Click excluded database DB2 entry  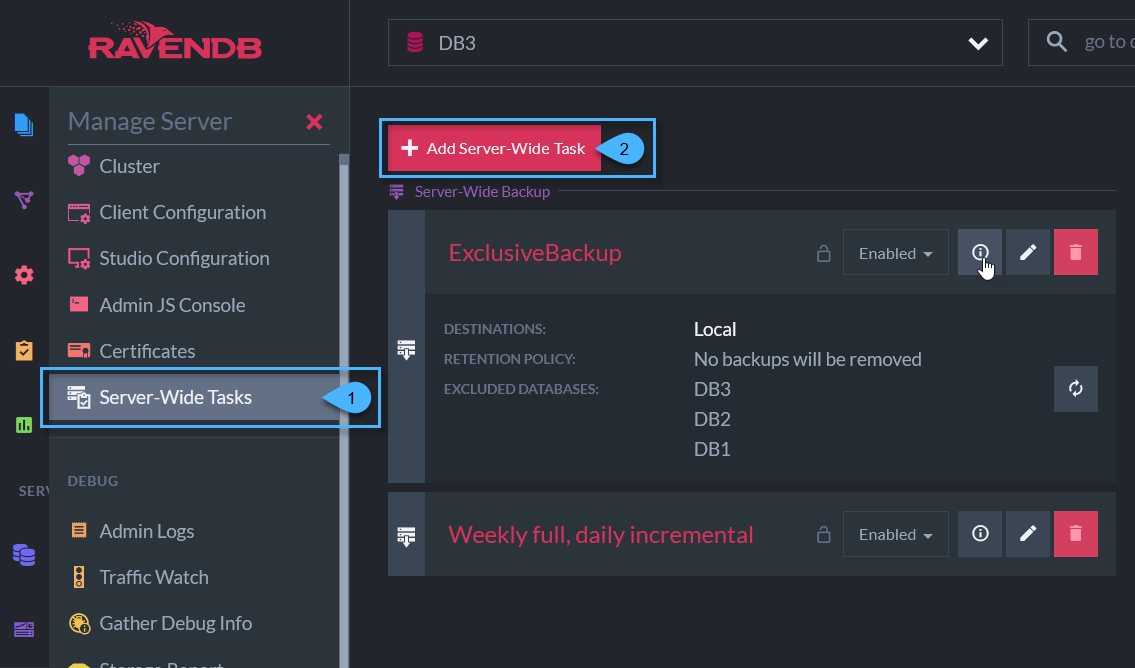pyautogui.click(x=712, y=419)
